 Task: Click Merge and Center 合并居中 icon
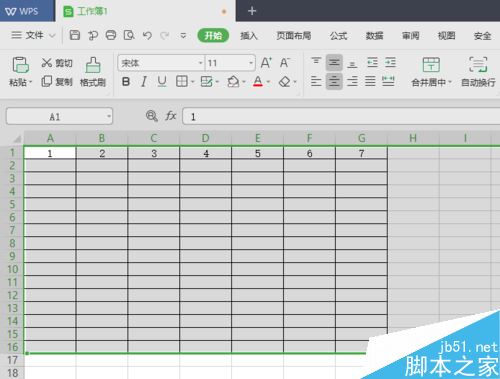[x=431, y=65]
